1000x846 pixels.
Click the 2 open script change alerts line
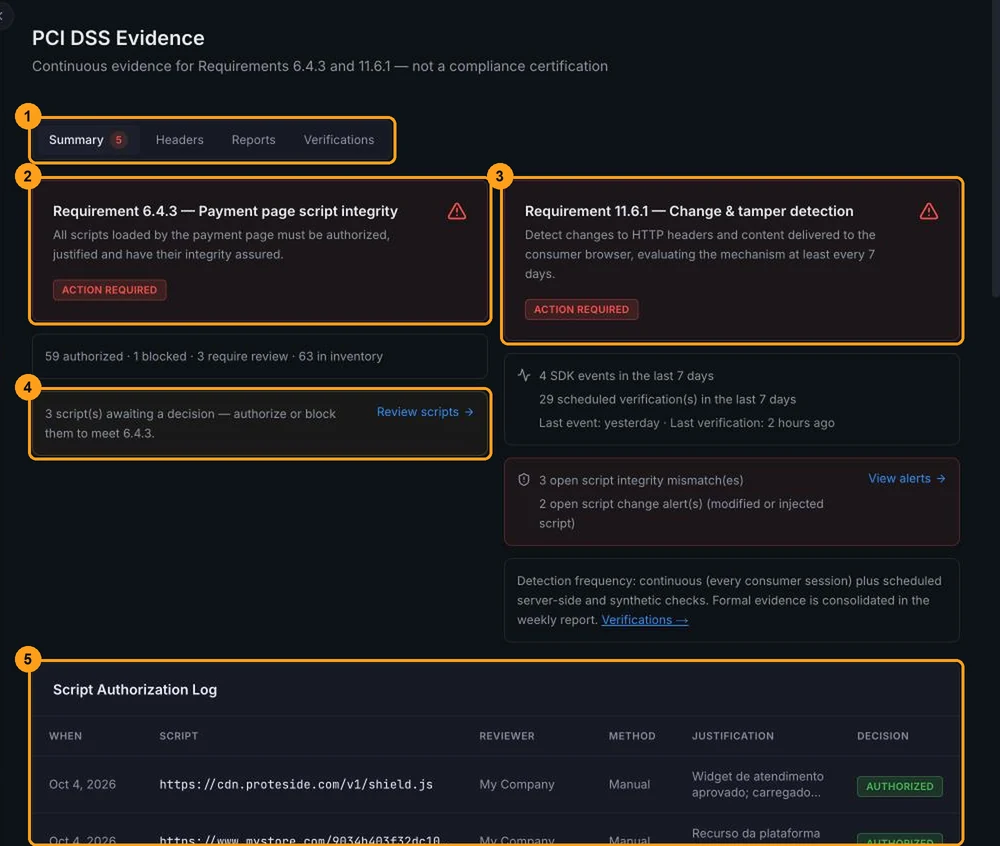coord(681,513)
